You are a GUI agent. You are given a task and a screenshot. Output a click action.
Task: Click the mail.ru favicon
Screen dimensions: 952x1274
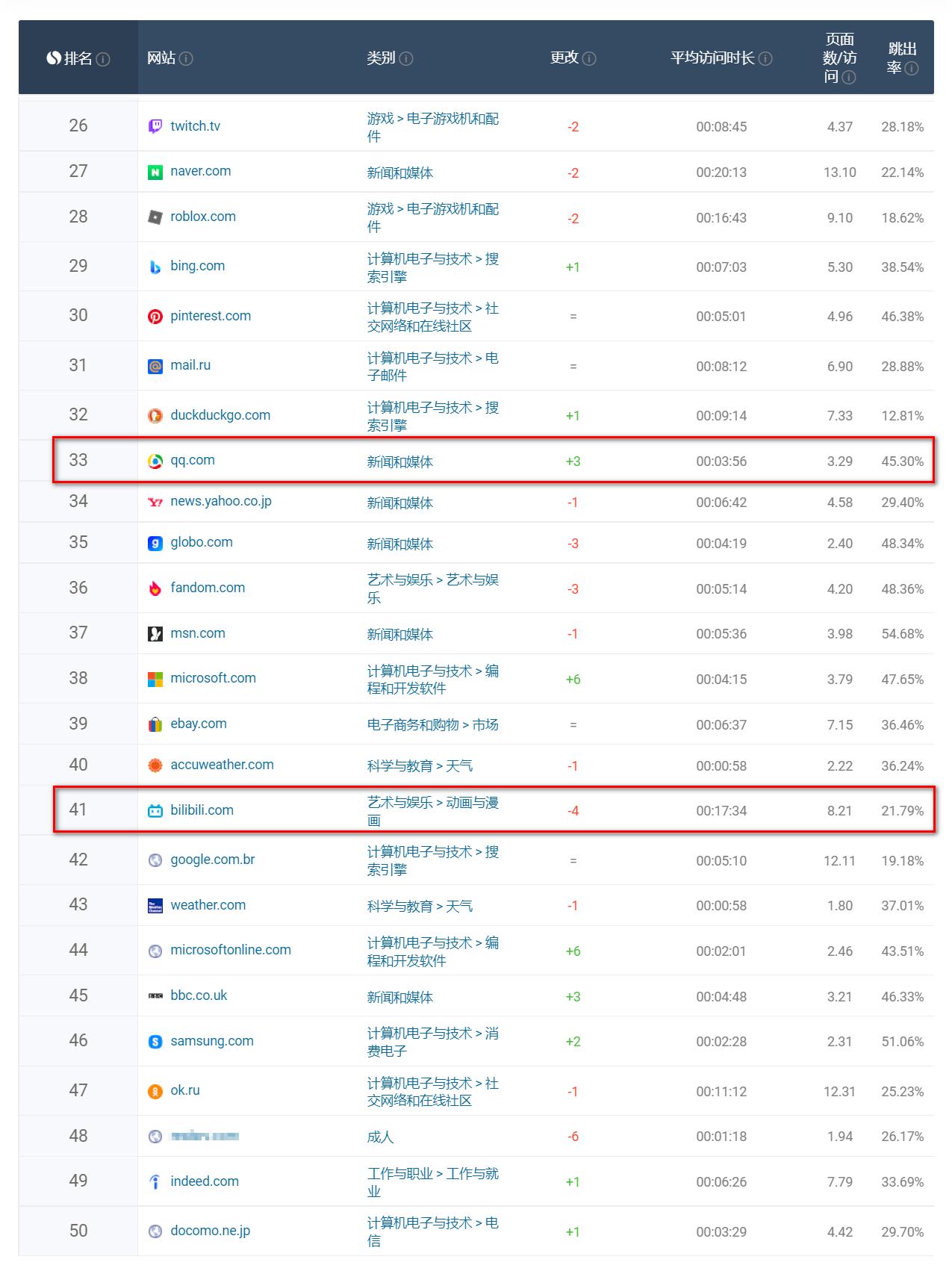click(x=155, y=366)
